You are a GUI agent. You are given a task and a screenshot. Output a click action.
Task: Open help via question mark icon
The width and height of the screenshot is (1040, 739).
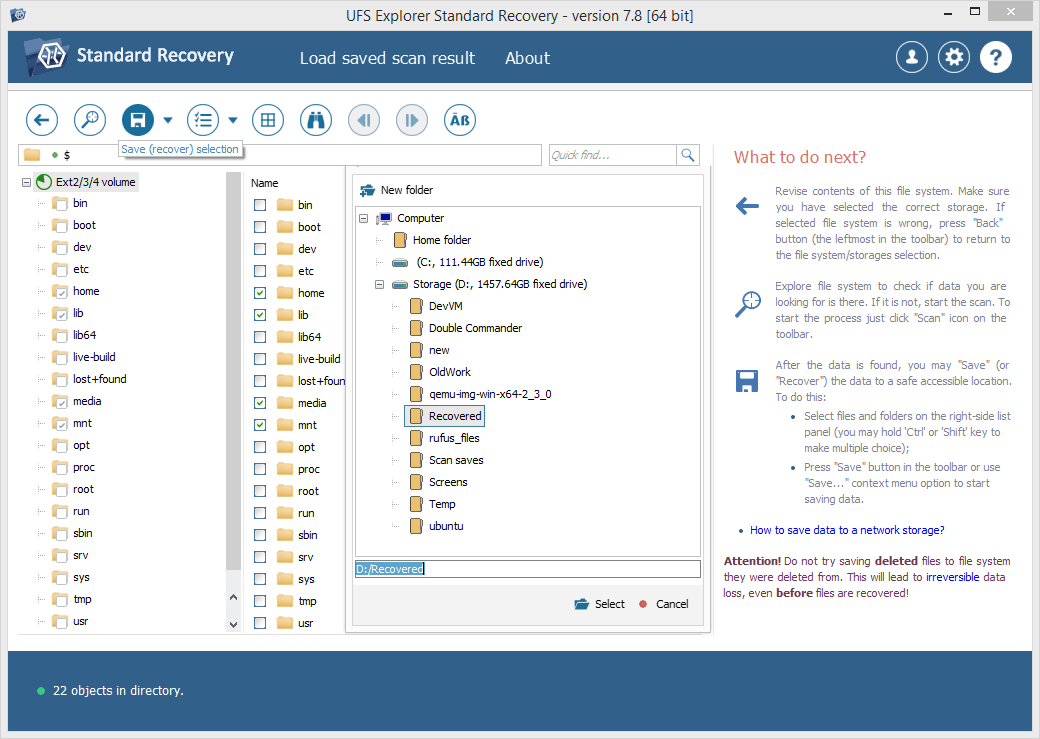(x=996, y=57)
